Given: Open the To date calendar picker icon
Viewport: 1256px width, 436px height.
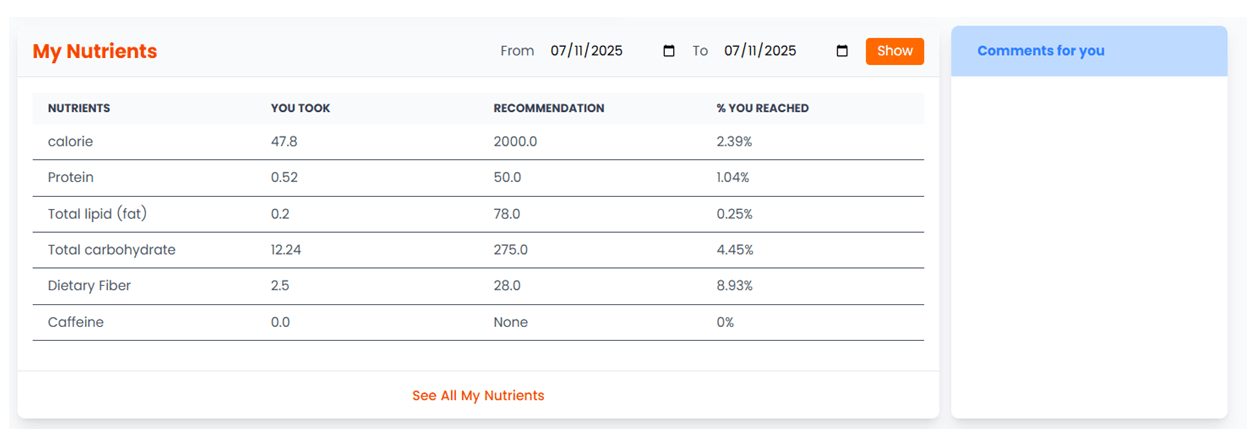Looking at the screenshot, I should tap(842, 51).
